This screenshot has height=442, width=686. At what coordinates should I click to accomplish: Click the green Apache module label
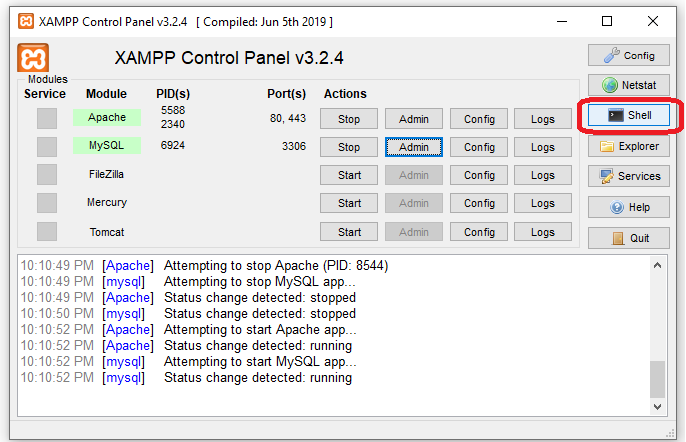coord(107,117)
